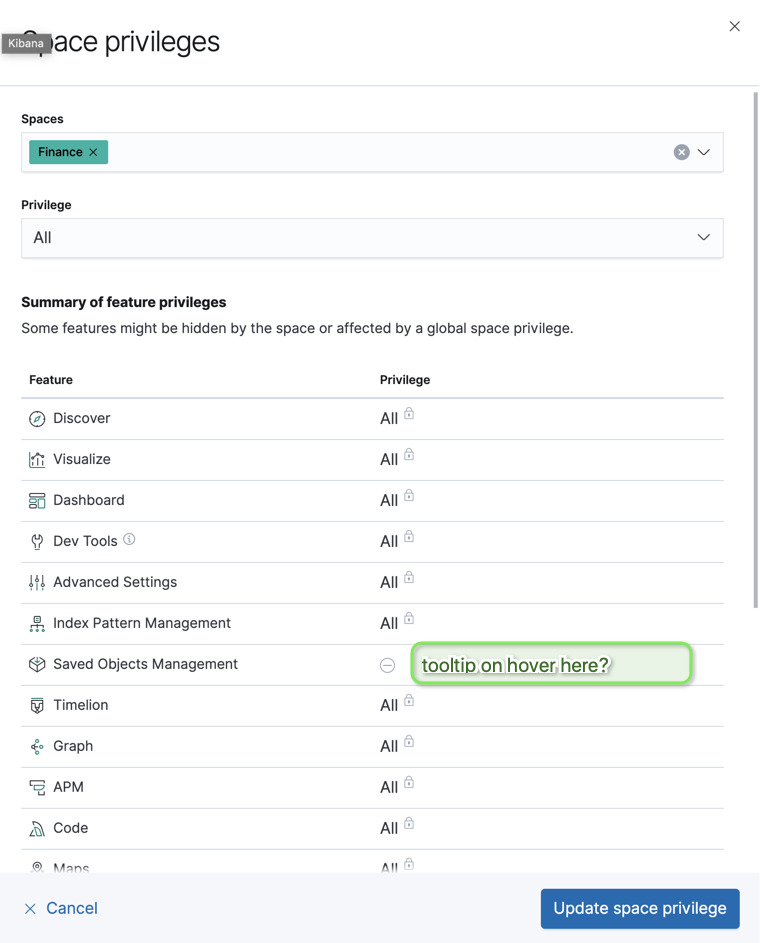Viewport: 760px width, 943px height.
Task: Clear all selected spaces
Action: (x=681, y=152)
